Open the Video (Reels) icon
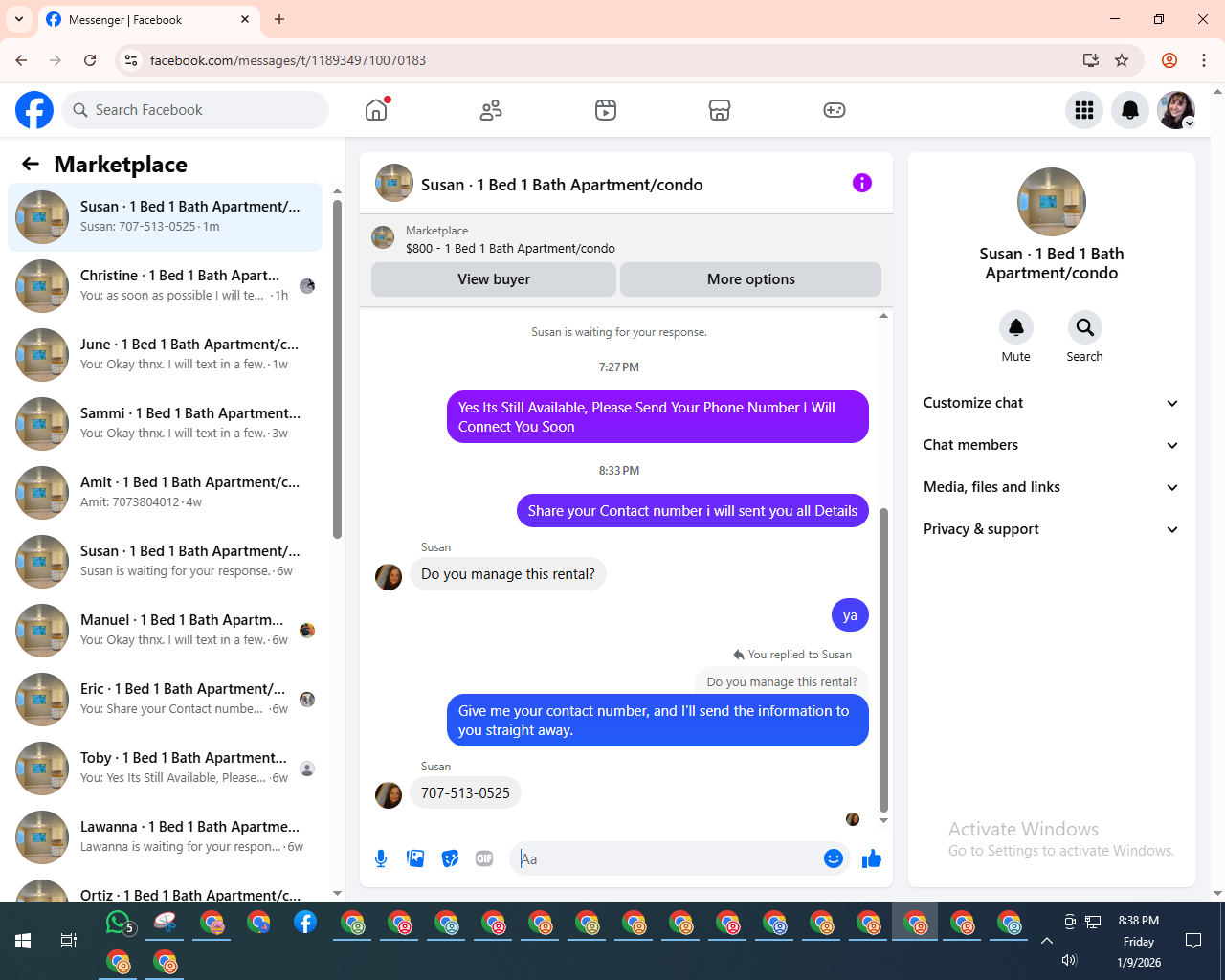The width and height of the screenshot is (1225, 980). (606, 110)
